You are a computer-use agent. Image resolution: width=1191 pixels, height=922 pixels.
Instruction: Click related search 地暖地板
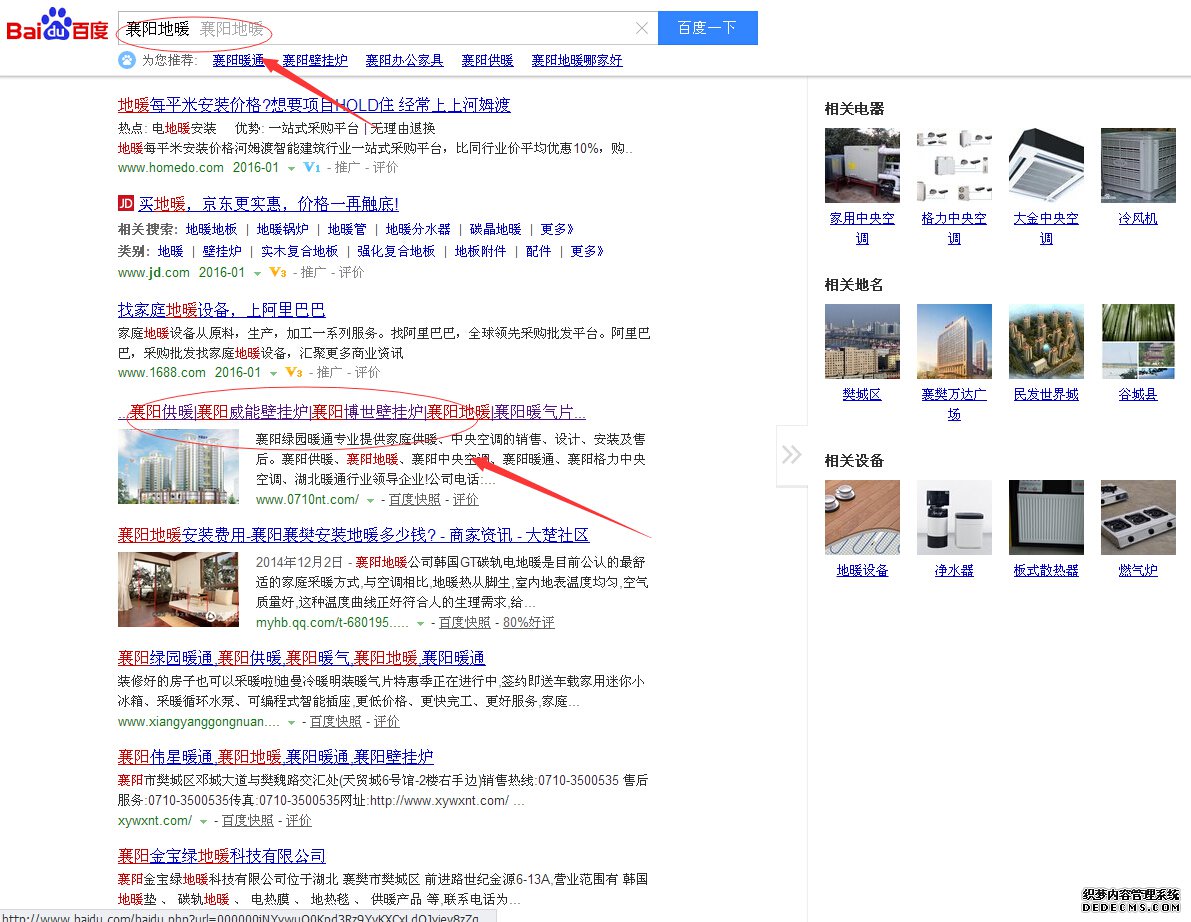tap(211, 229)
